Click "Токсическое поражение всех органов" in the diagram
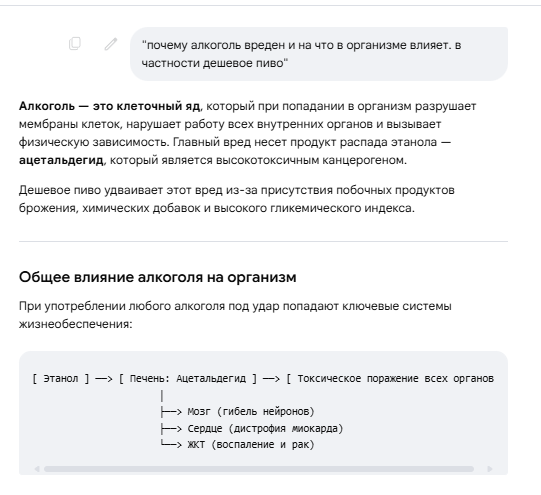This screenshot has height=495, width=541. click(395, 379)
